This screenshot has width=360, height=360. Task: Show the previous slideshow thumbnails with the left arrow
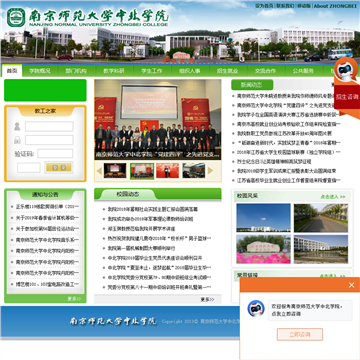[99, 171]
